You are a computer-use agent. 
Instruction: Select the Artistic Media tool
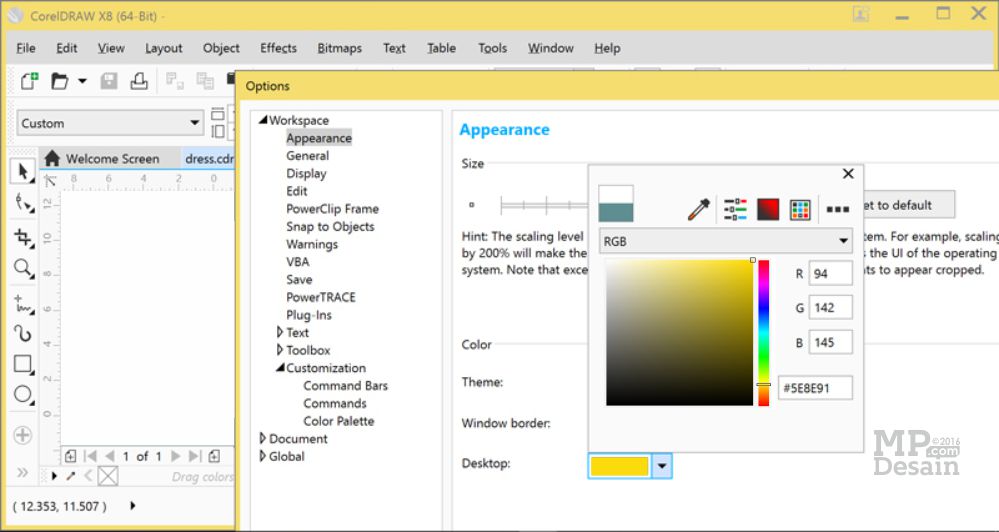point(23,333)
